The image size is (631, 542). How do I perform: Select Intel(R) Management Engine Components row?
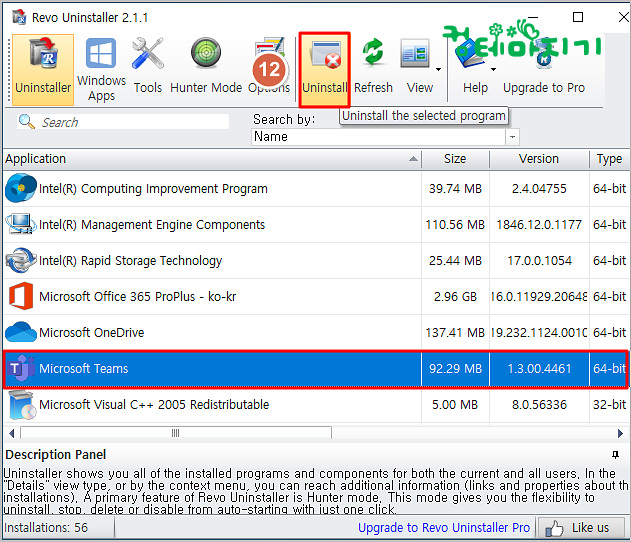[316, 225]
